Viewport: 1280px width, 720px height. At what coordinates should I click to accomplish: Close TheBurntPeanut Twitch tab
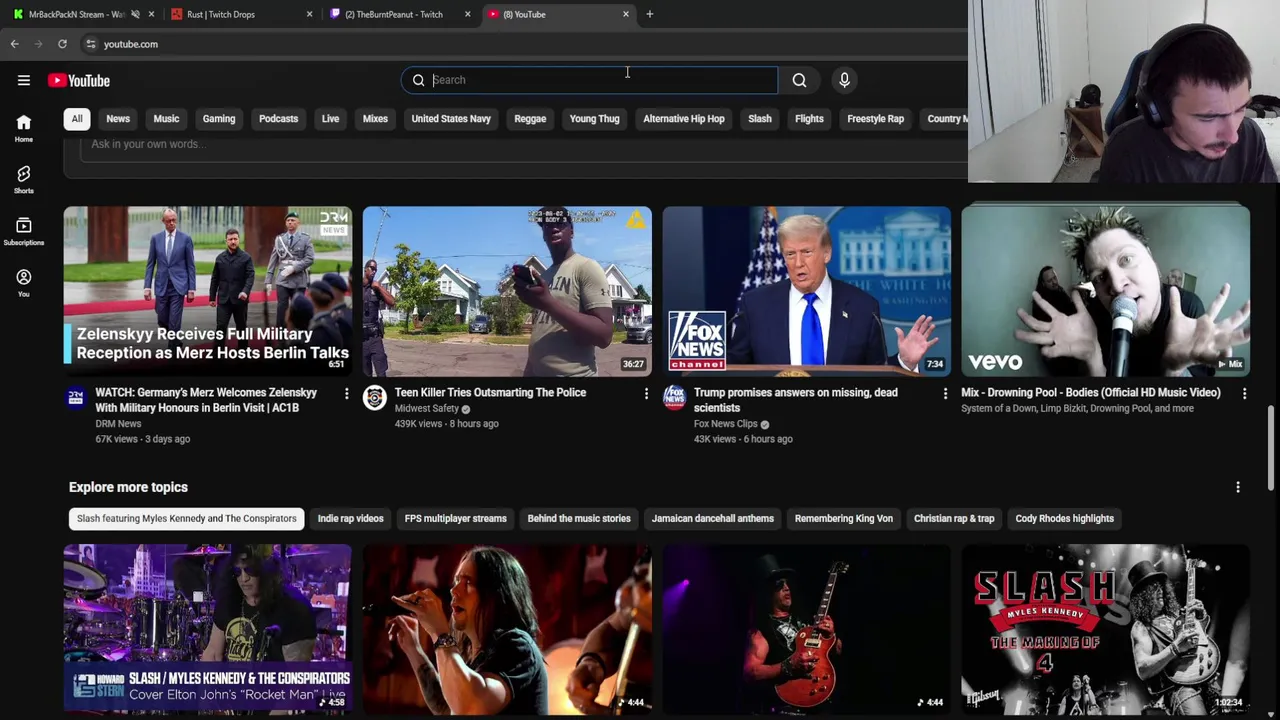467,14
